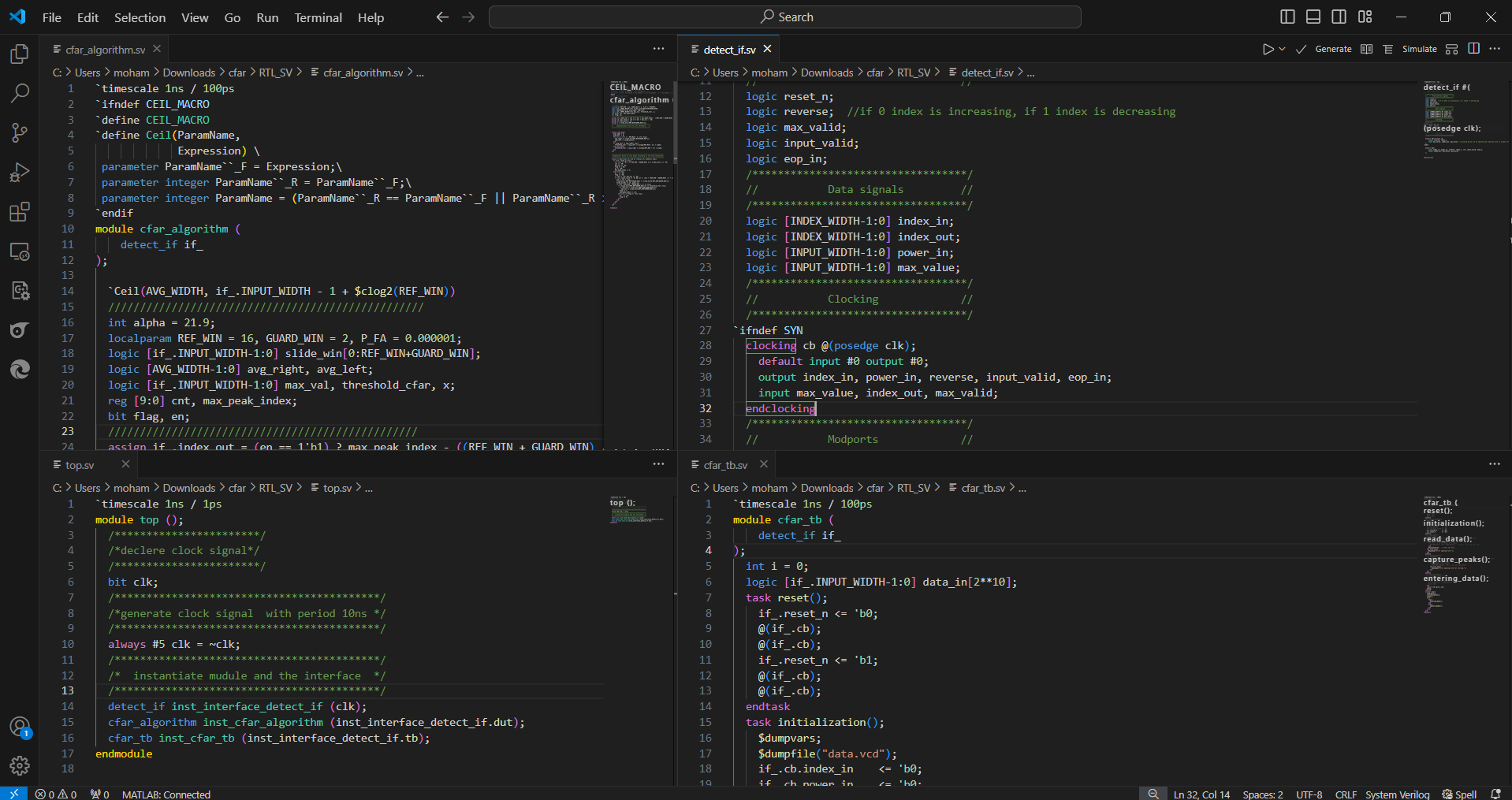Open the run options dropdown arrow
1512x800 pixels.
[x=1282, y=49]
